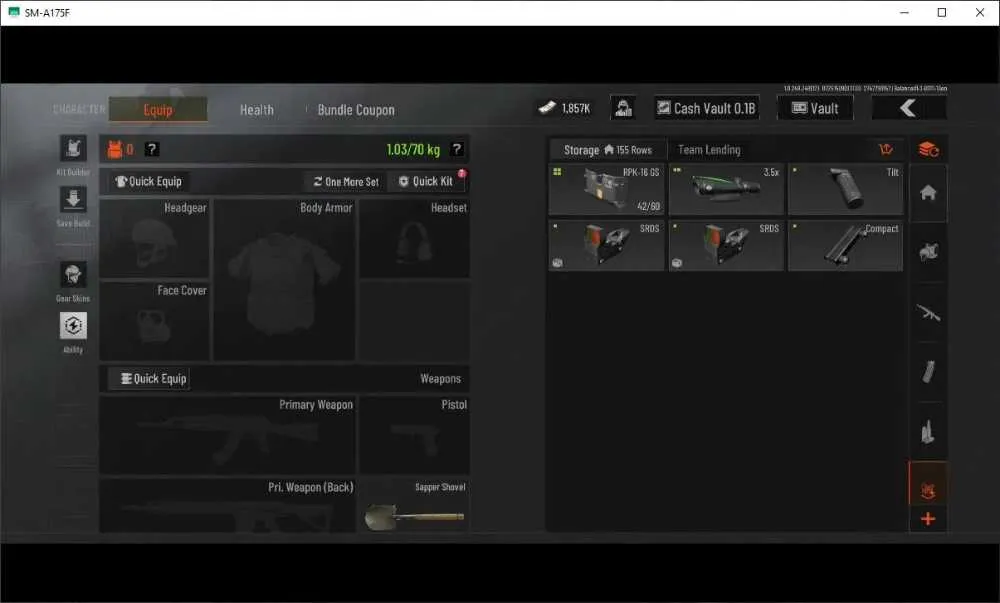Viewport: 1000px width, 603px height.
Task: Select the empty Face Cover slot
Action: click(x=154, y=321)
